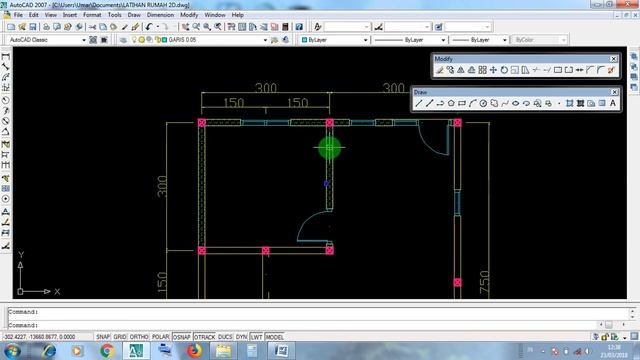Screen dimensions: 640x360
Task: Open the Help menu
Action: coord(238,15)
